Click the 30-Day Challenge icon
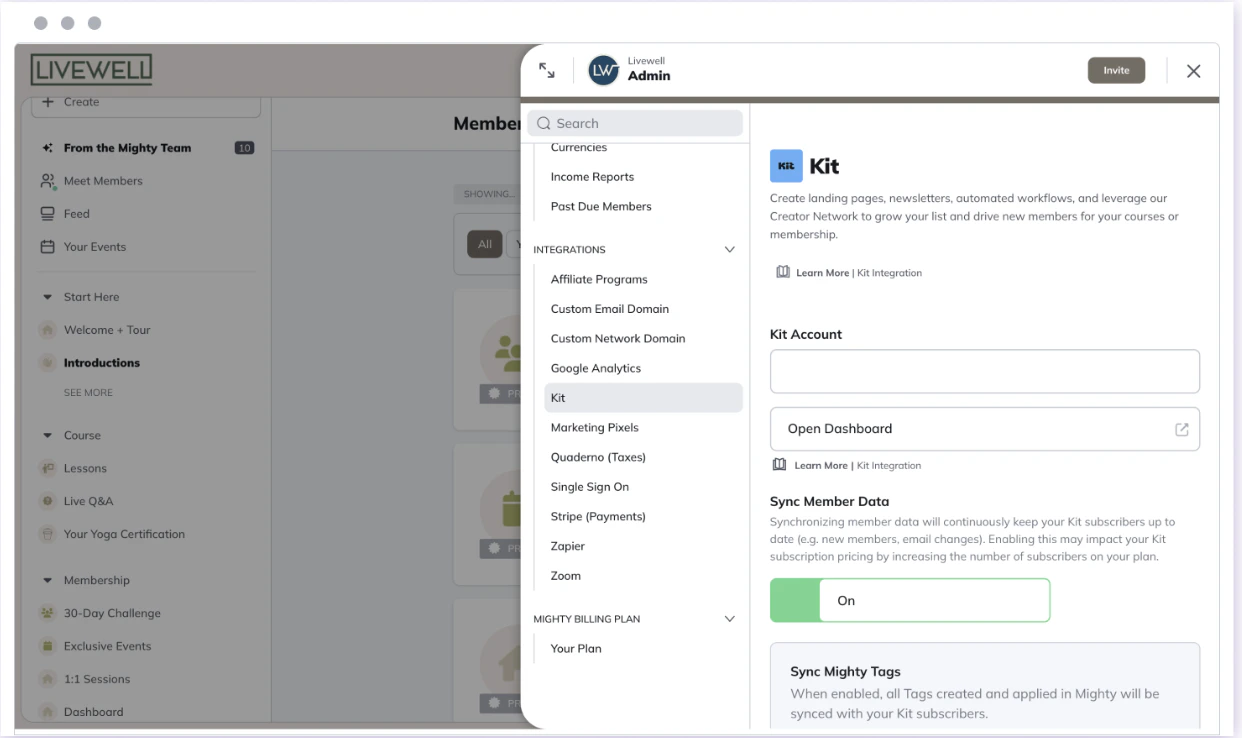The width and height of the screenshot is (1242, 738). coord(47,613)
